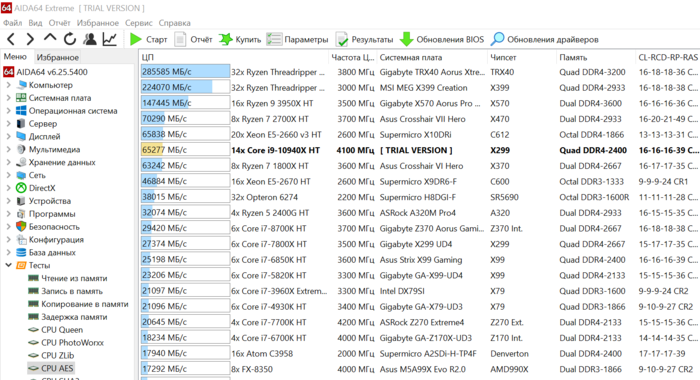Image resolution: width=700 pixels, height=380 pixels.
Task: Open the Отчёт menu in the menu bar
Action: coord(59,23)
